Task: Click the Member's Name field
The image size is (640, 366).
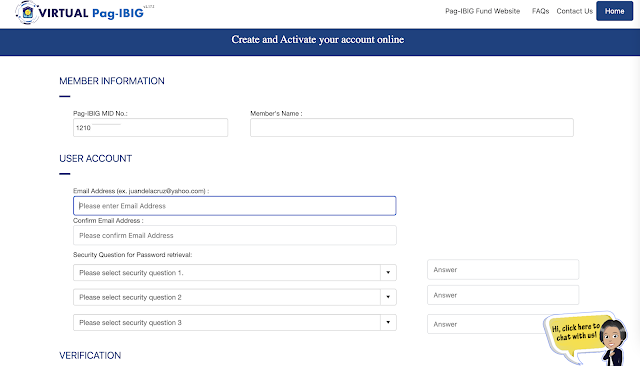Action: (x=411, y=128)
